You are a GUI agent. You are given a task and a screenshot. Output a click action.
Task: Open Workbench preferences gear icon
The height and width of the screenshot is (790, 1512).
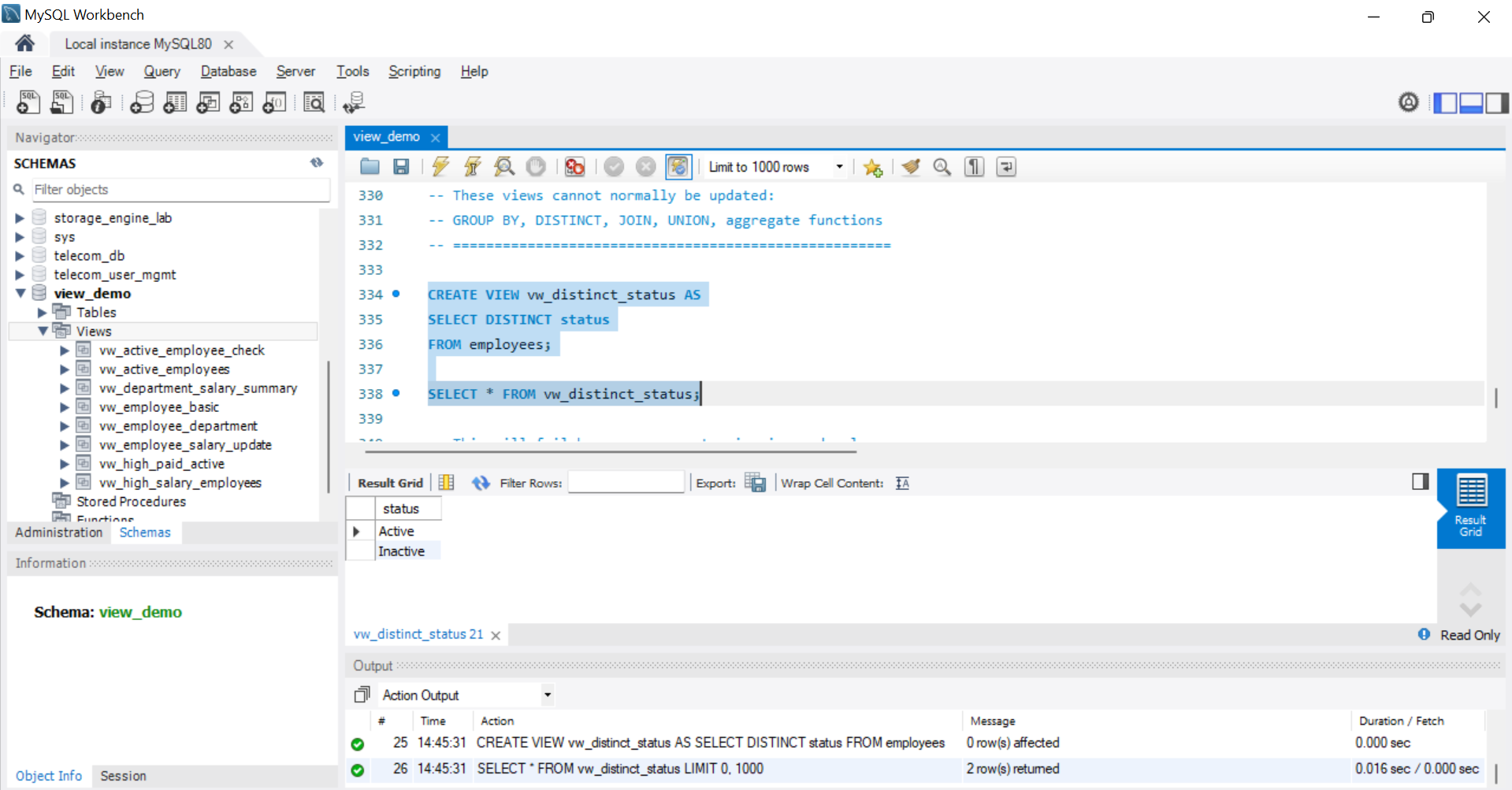1409,102
